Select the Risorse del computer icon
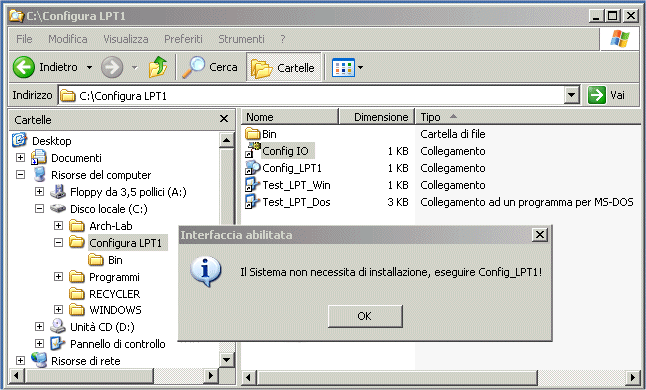Viewport: 646px width, 390px height. coord(40,175)
